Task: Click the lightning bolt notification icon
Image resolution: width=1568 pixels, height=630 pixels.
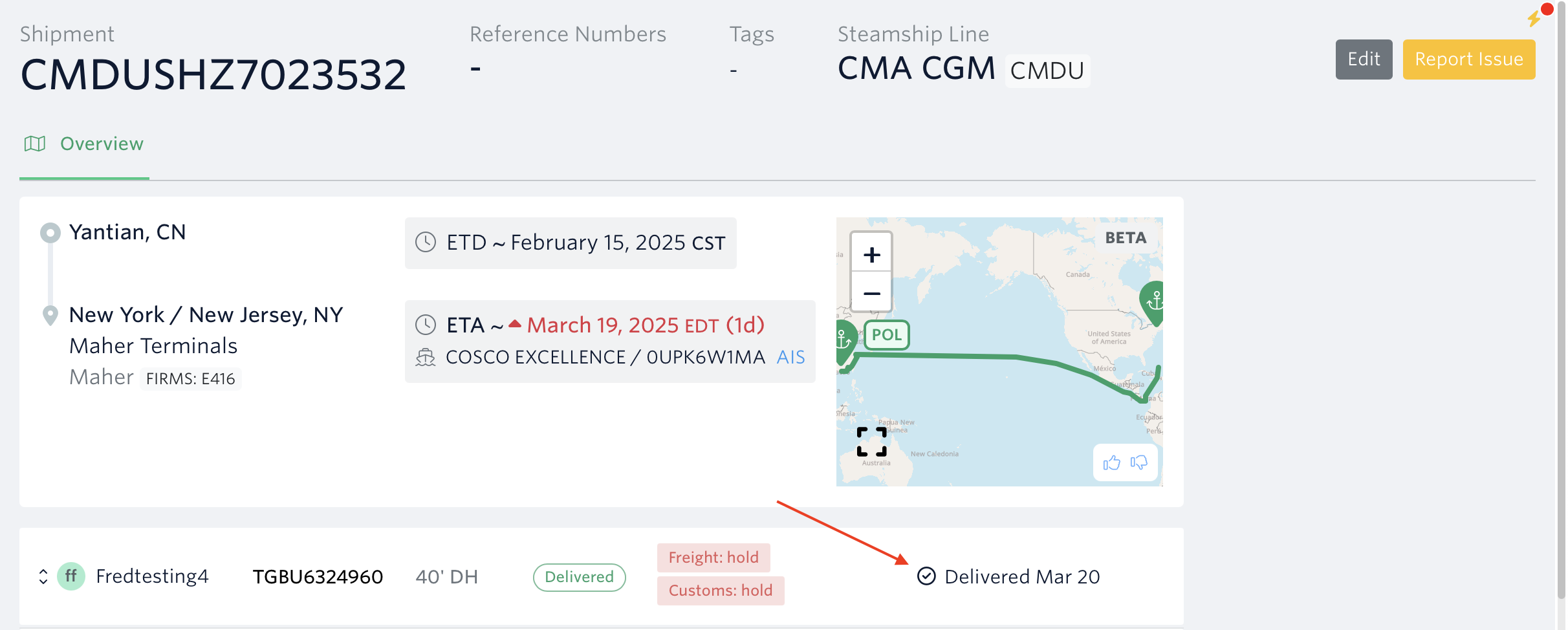Action: coord(1534,18)
